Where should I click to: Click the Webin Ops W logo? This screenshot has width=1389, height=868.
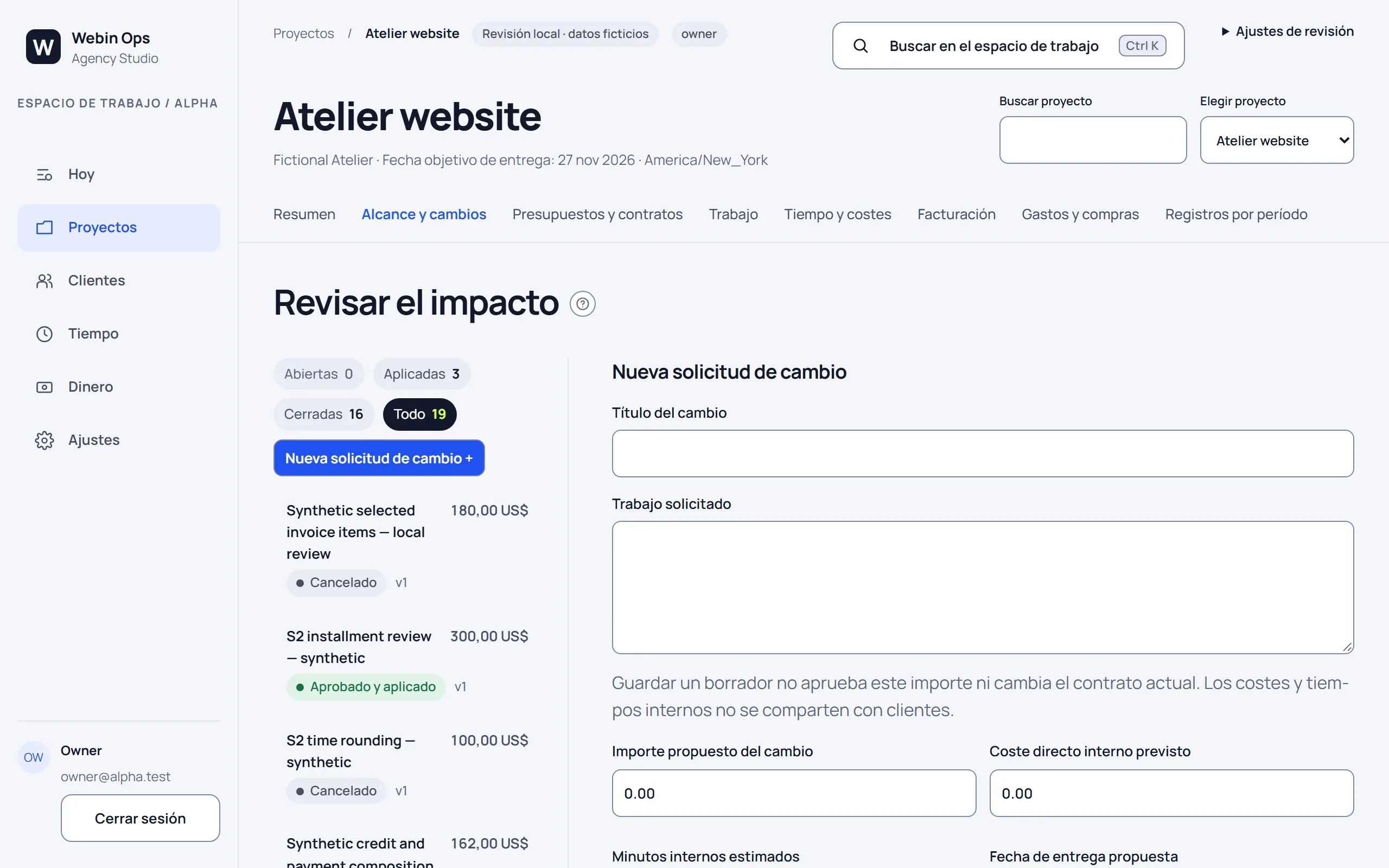point(43,47)
